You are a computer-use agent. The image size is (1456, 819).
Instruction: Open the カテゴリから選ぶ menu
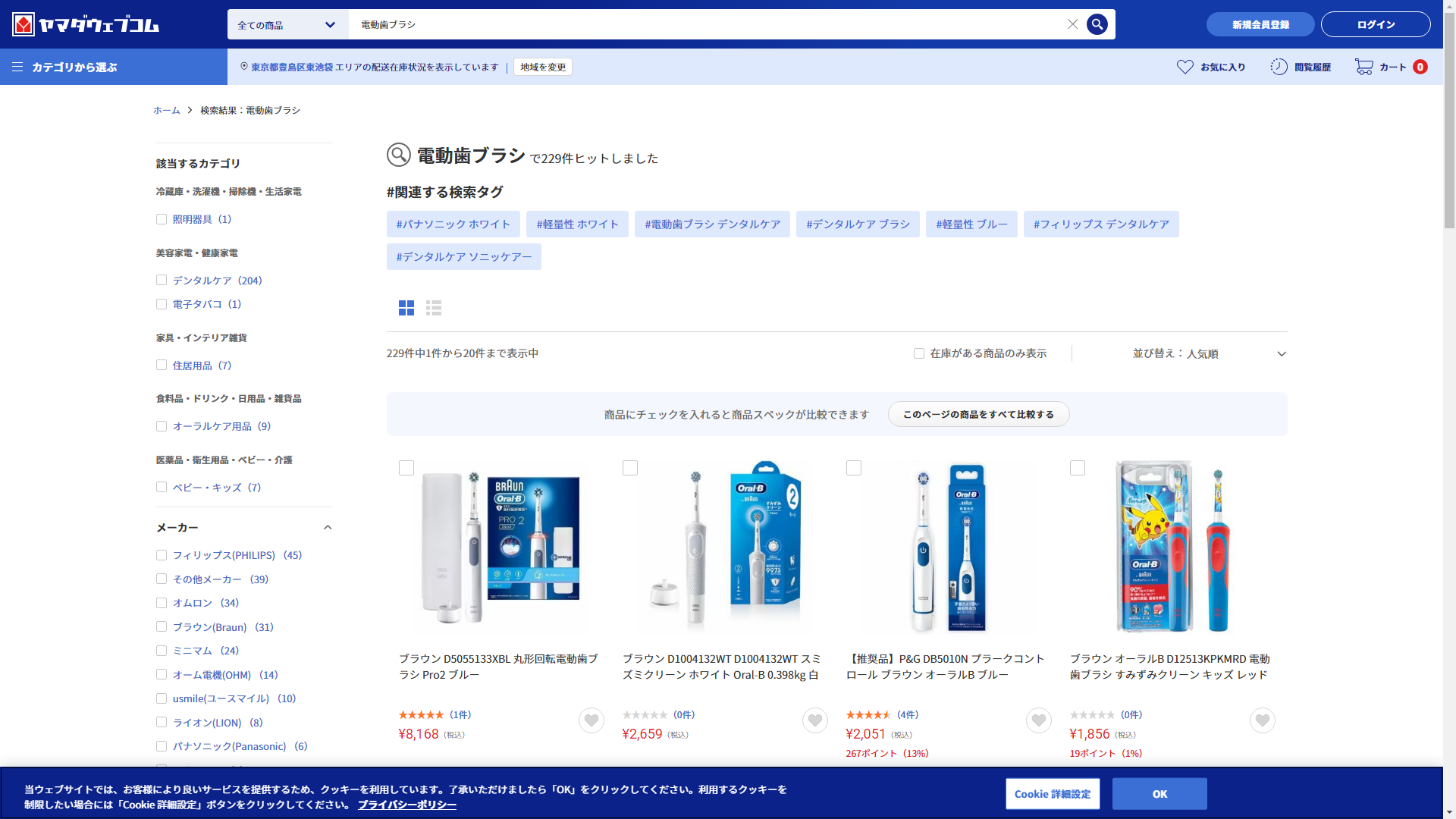pyautogui.click(x=74, y=67)
